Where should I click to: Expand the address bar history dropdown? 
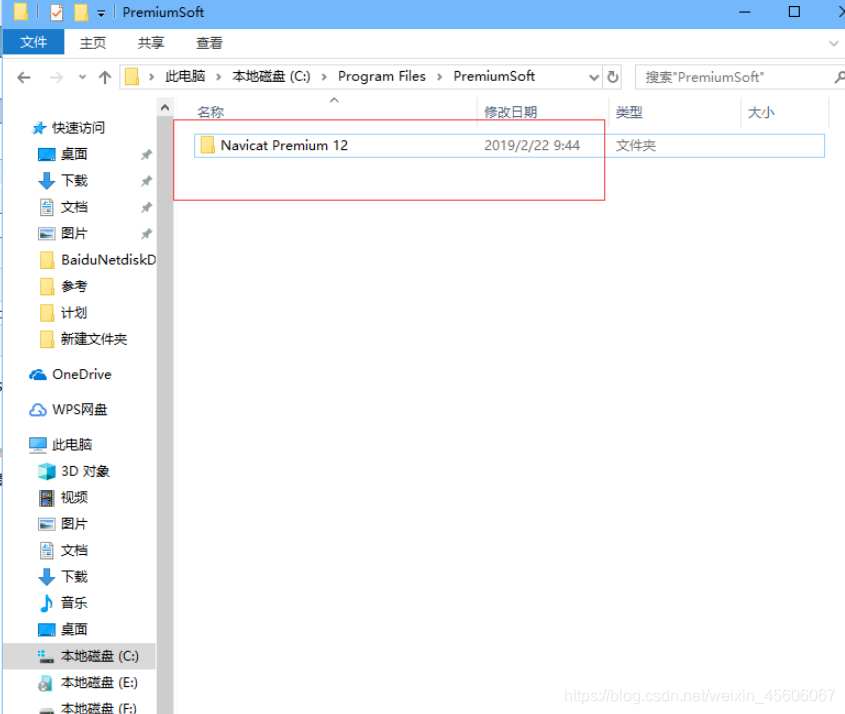pos(594,77)
